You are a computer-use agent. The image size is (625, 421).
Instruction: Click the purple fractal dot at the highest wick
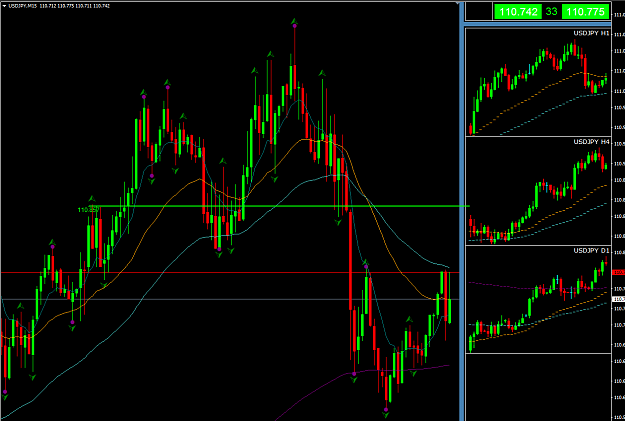pyautogui.click(x=294, y=26)
